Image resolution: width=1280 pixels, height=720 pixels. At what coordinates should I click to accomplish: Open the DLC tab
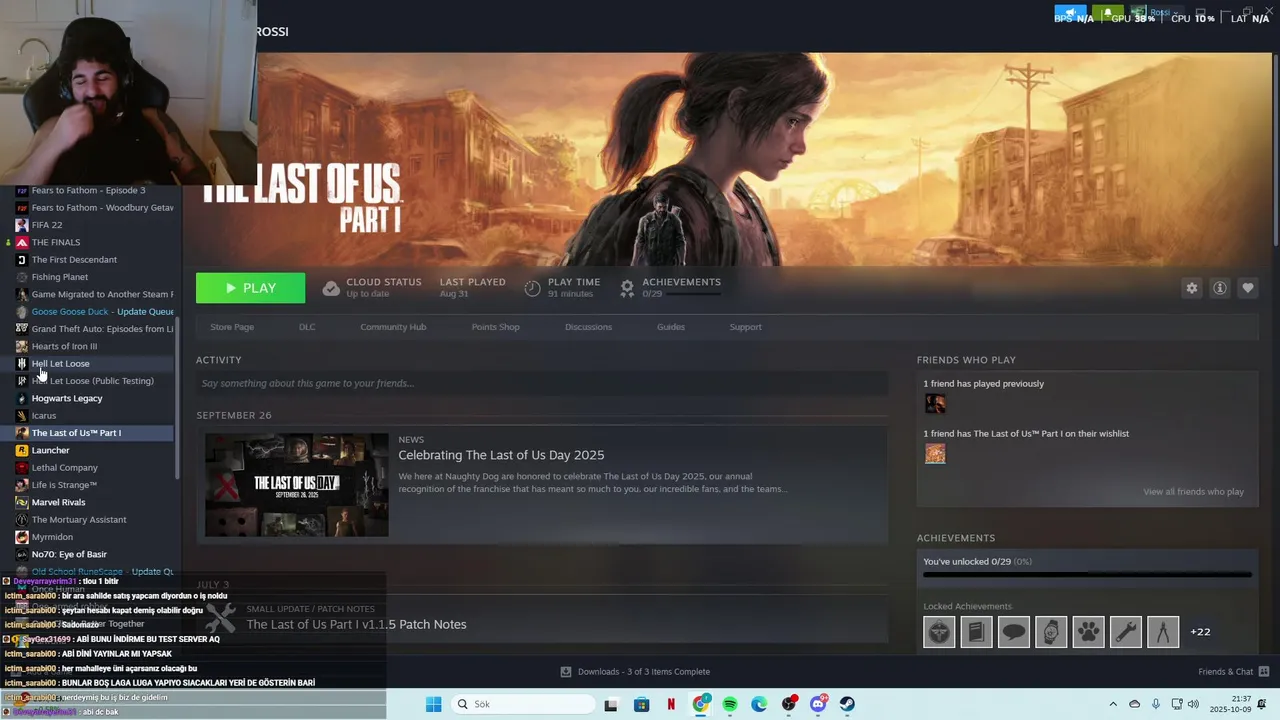click(307, 327)
